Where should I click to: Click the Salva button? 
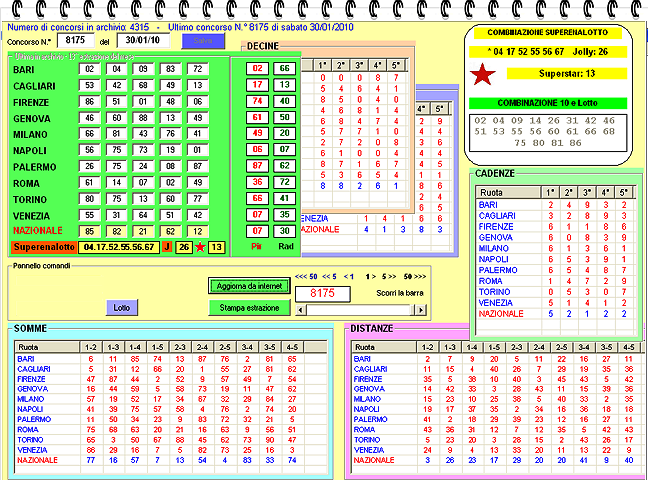(203, 41)
